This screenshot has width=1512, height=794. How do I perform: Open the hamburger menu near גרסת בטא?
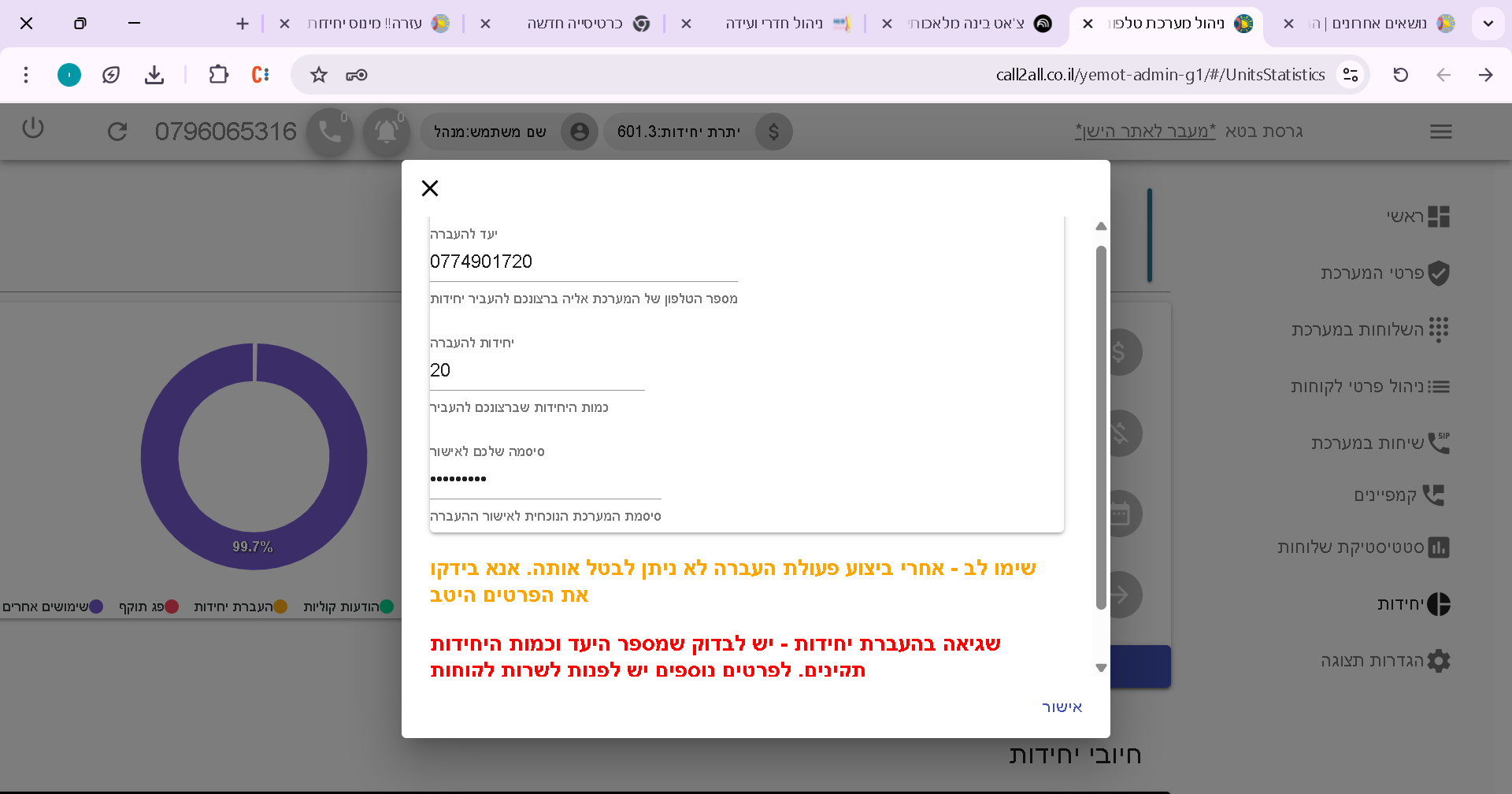coord(1440,131)
